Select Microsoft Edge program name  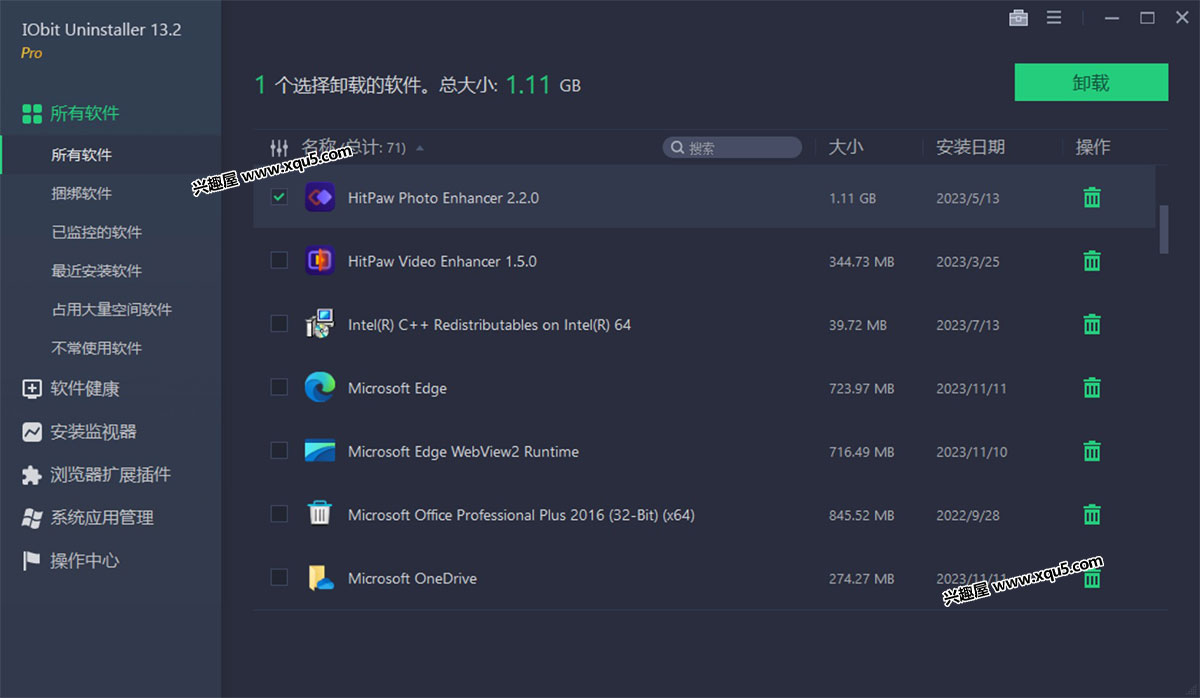point(397,388)
